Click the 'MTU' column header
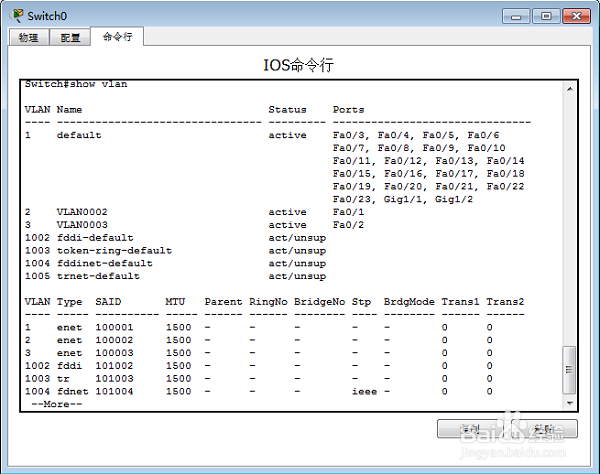The height and width of the screenshot is (474, 600). click(175, 302)
